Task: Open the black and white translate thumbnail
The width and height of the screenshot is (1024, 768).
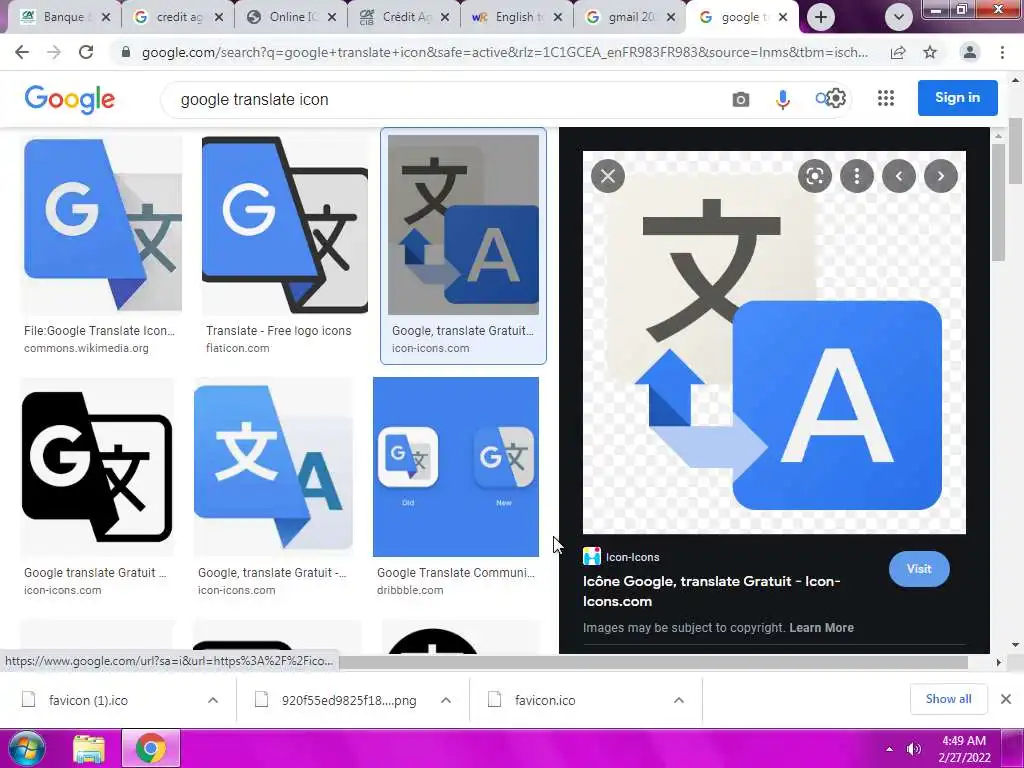Action: coord(97,467)
